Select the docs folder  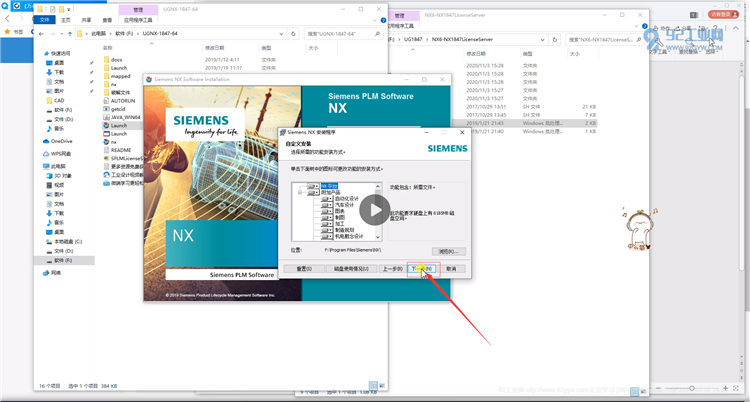[x=117, y=60]
